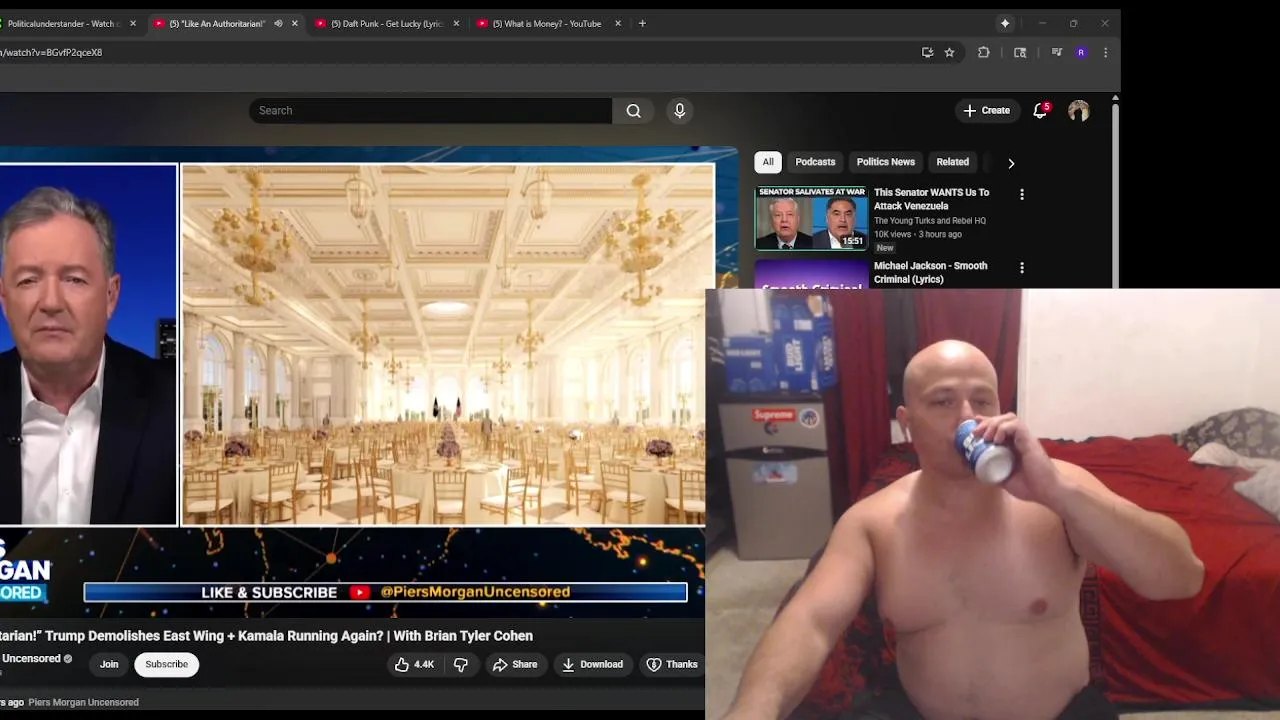Select the All filter chip
Viewport: 1280px width, 720px height.
tap(768, 162)
